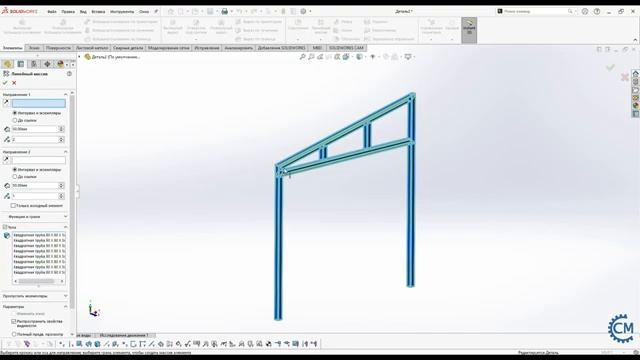Select up to reference option in Direction 2
640x360 pixels.
(15, 177)
